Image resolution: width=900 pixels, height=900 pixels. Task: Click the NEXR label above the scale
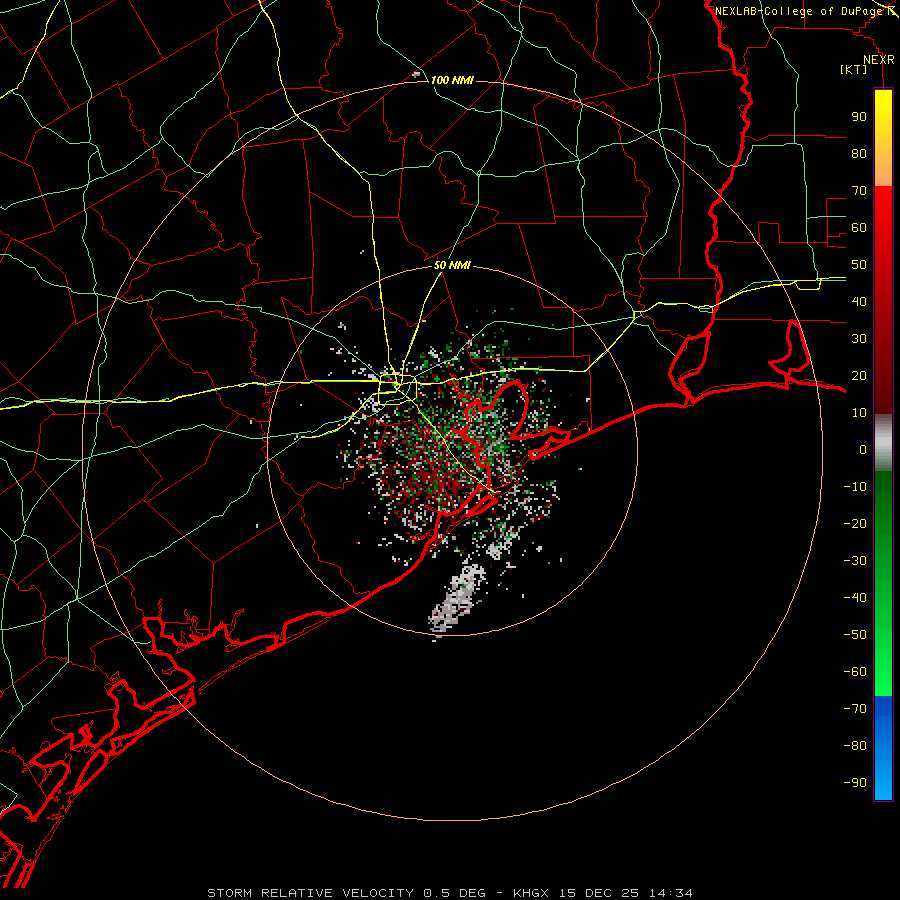point(878,60)
